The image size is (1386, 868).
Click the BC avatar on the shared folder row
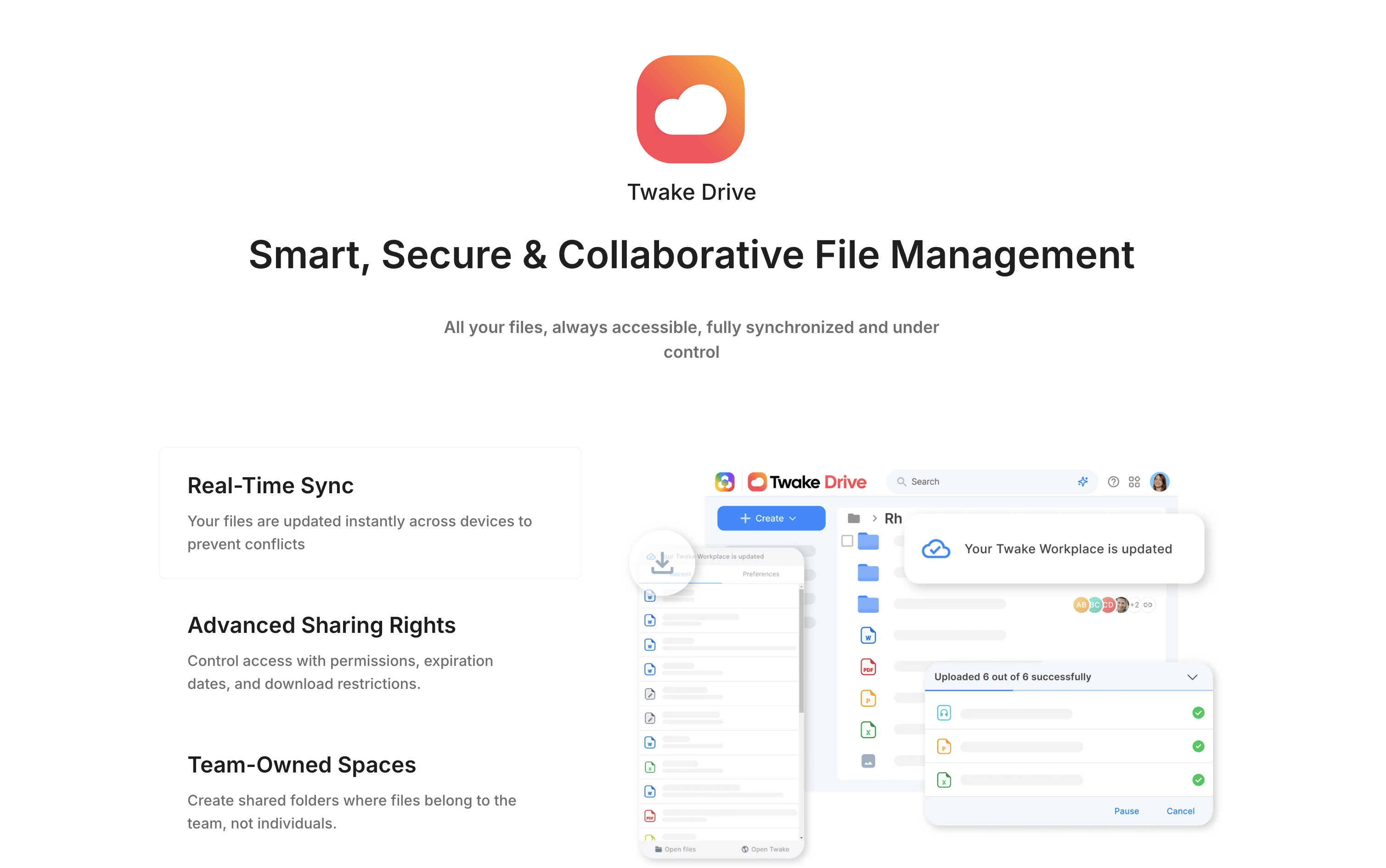[x=1094, y=604]
